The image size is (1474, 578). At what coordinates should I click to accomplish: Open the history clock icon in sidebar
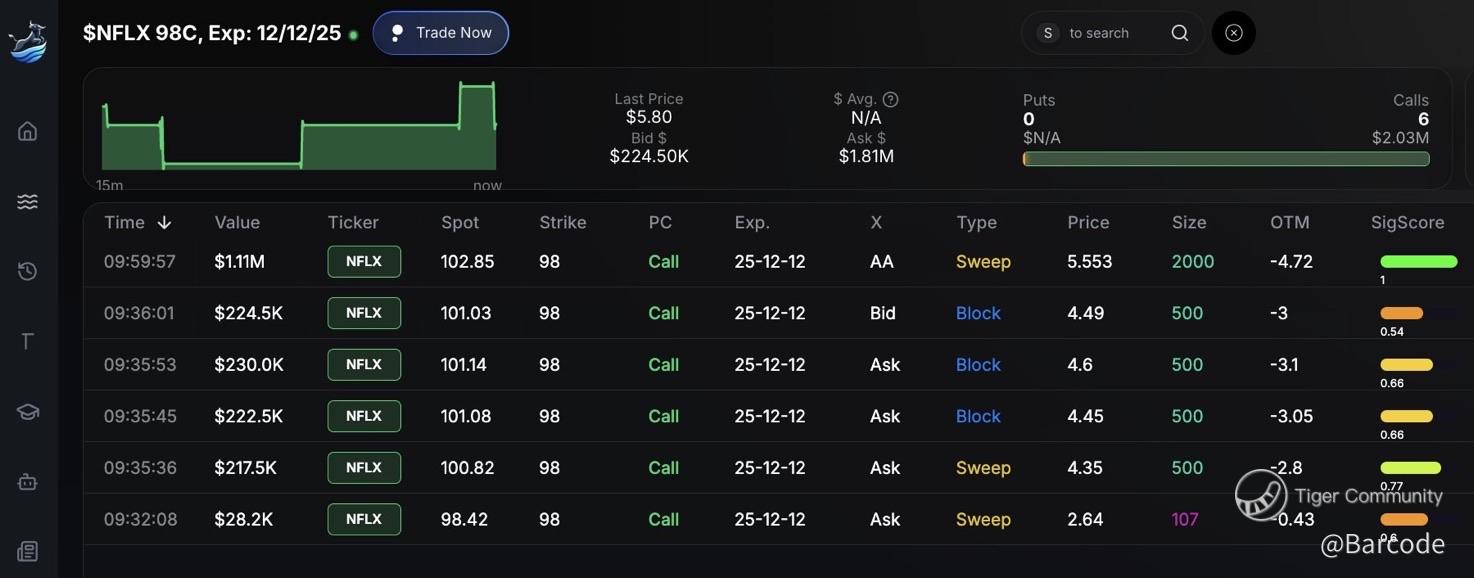pyautogui.click(x=28, y=271)
